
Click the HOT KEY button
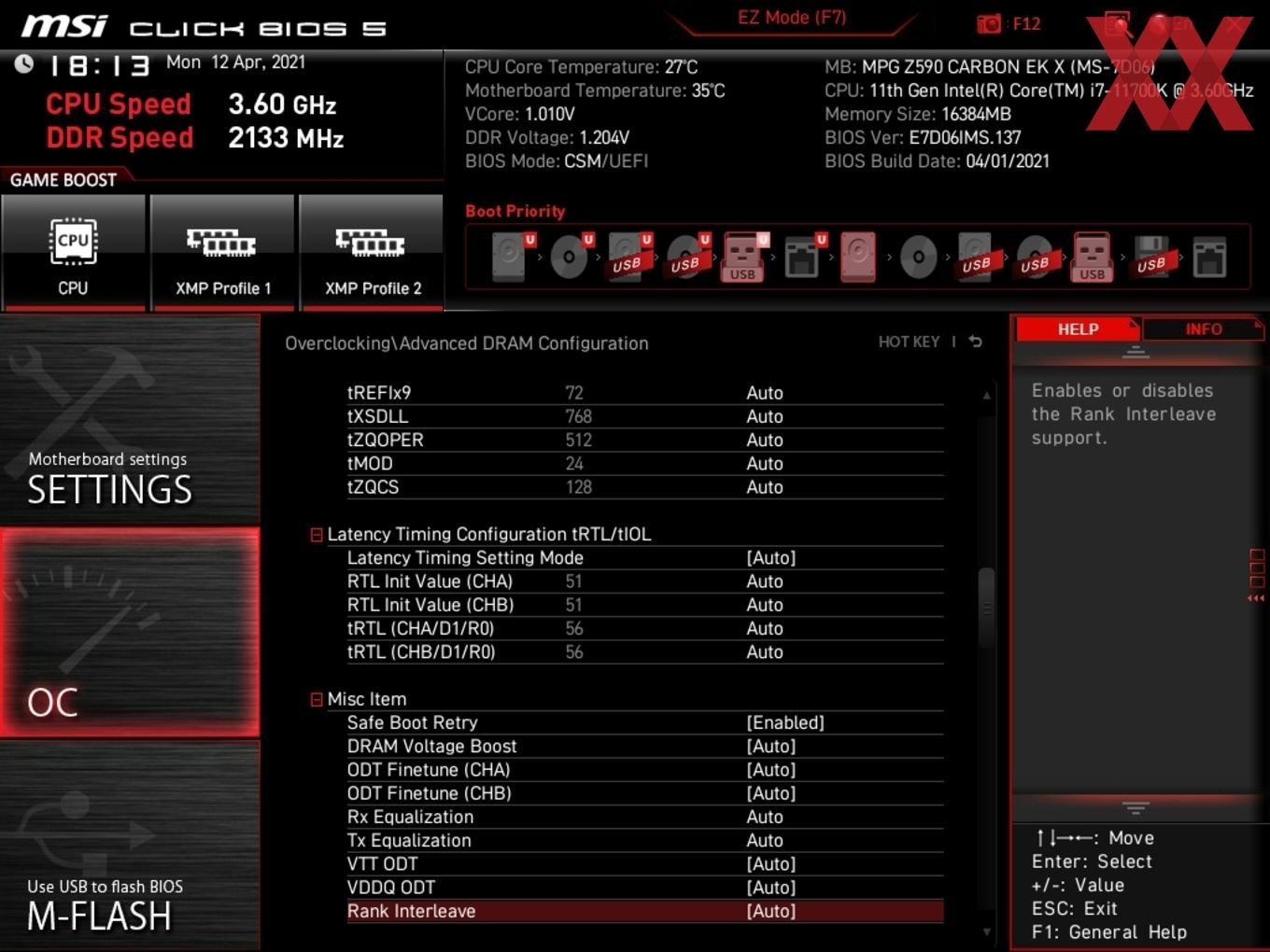[x=909, y=342]
